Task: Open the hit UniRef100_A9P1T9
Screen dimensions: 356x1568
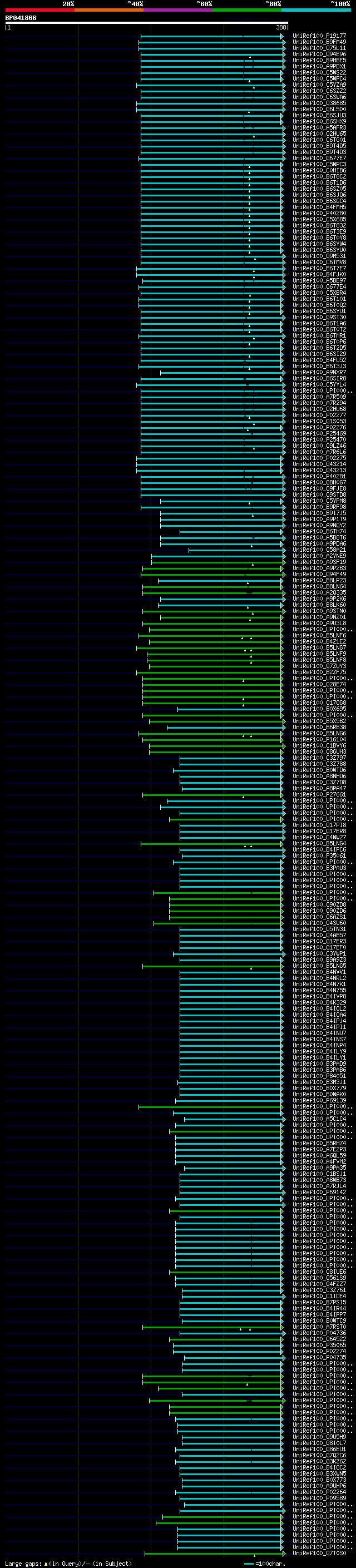Action: pos(319,519)
